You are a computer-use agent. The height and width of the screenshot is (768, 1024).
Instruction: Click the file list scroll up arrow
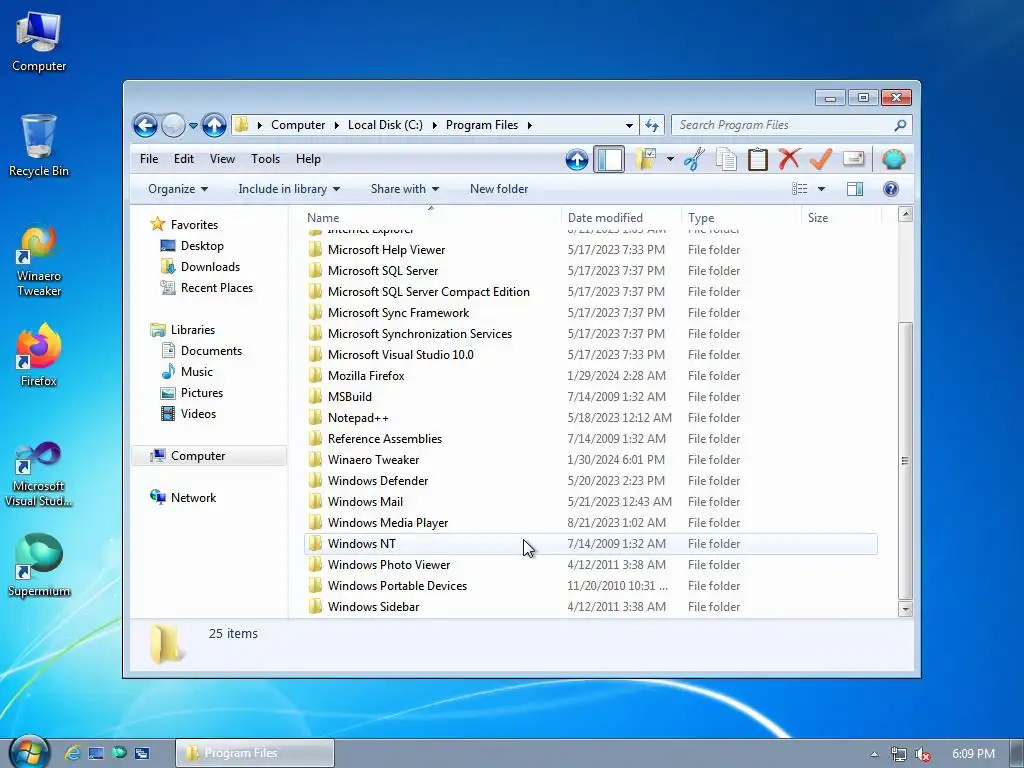[x=905, y=214]
